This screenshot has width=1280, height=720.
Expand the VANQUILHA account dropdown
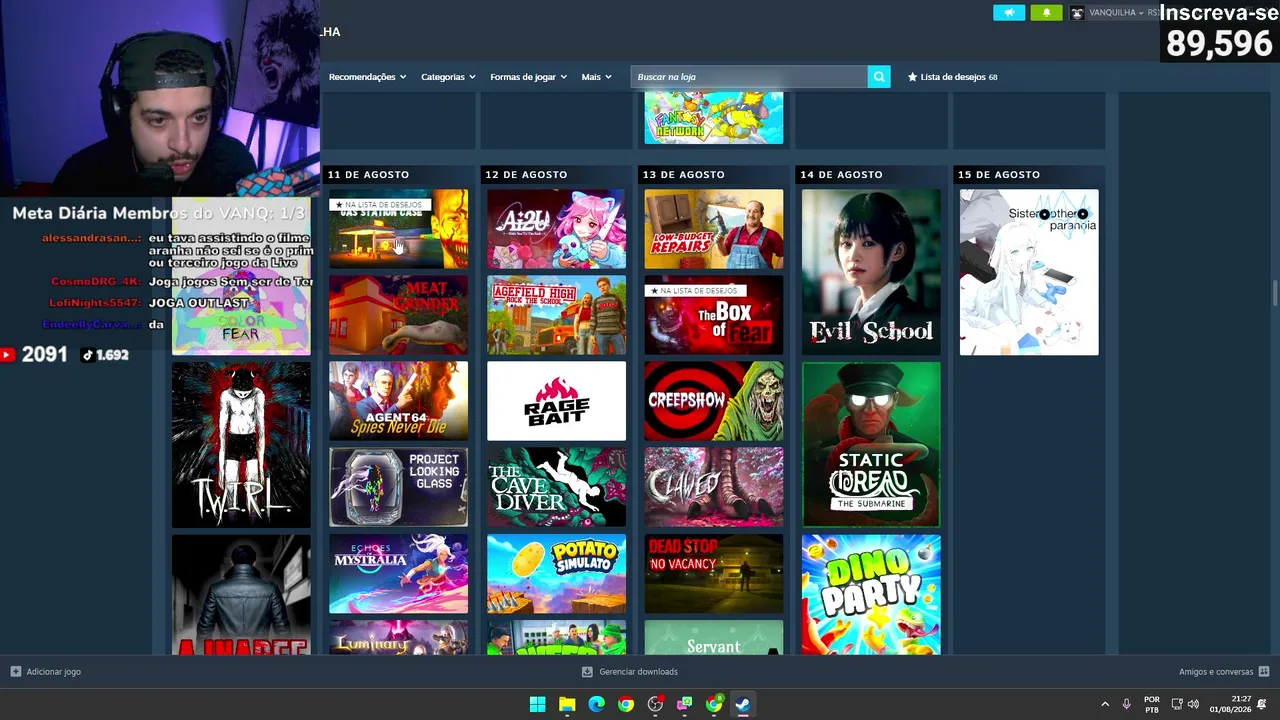tap(1116, 13)
